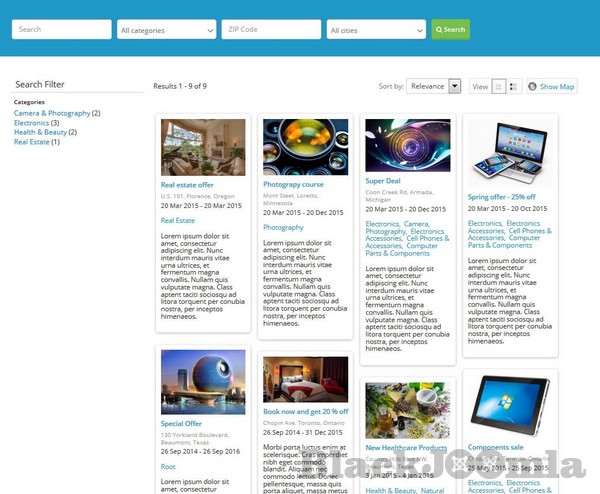The width and height of the screenshot is (600, 494).
Task: Filter by Electronics category in sidebar
Action: [31, 123]
